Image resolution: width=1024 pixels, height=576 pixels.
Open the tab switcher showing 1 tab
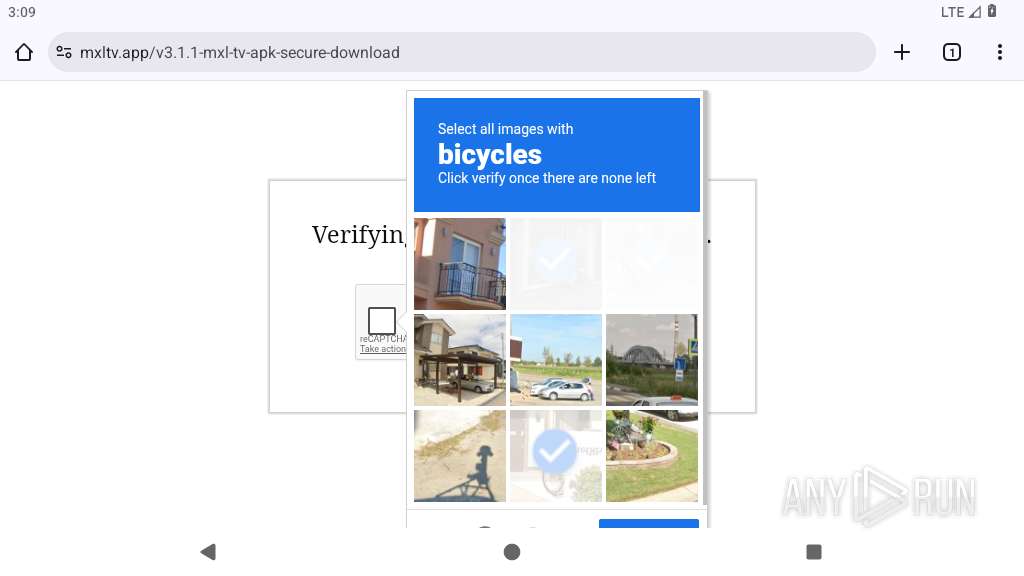(x=952, y=52)
